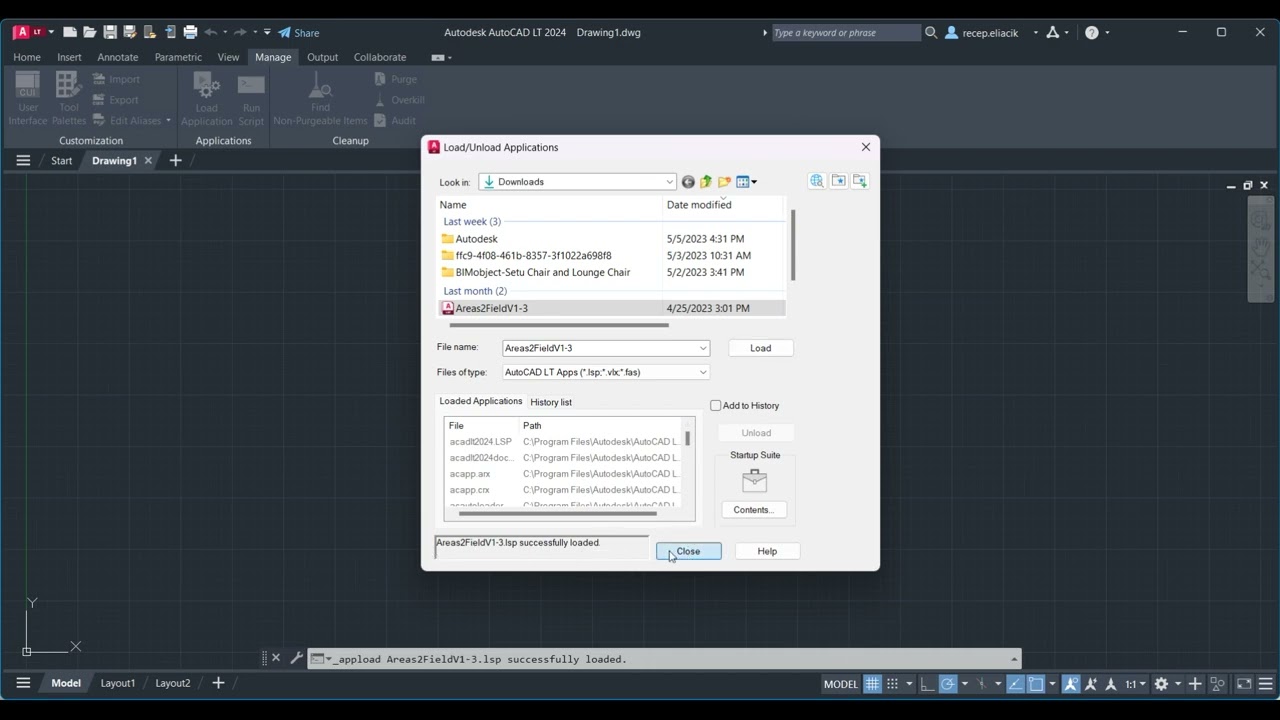Viewport: 1280px width, 720px height.
Task: Open the Insert ribbon tab
Action: [69, 57]
